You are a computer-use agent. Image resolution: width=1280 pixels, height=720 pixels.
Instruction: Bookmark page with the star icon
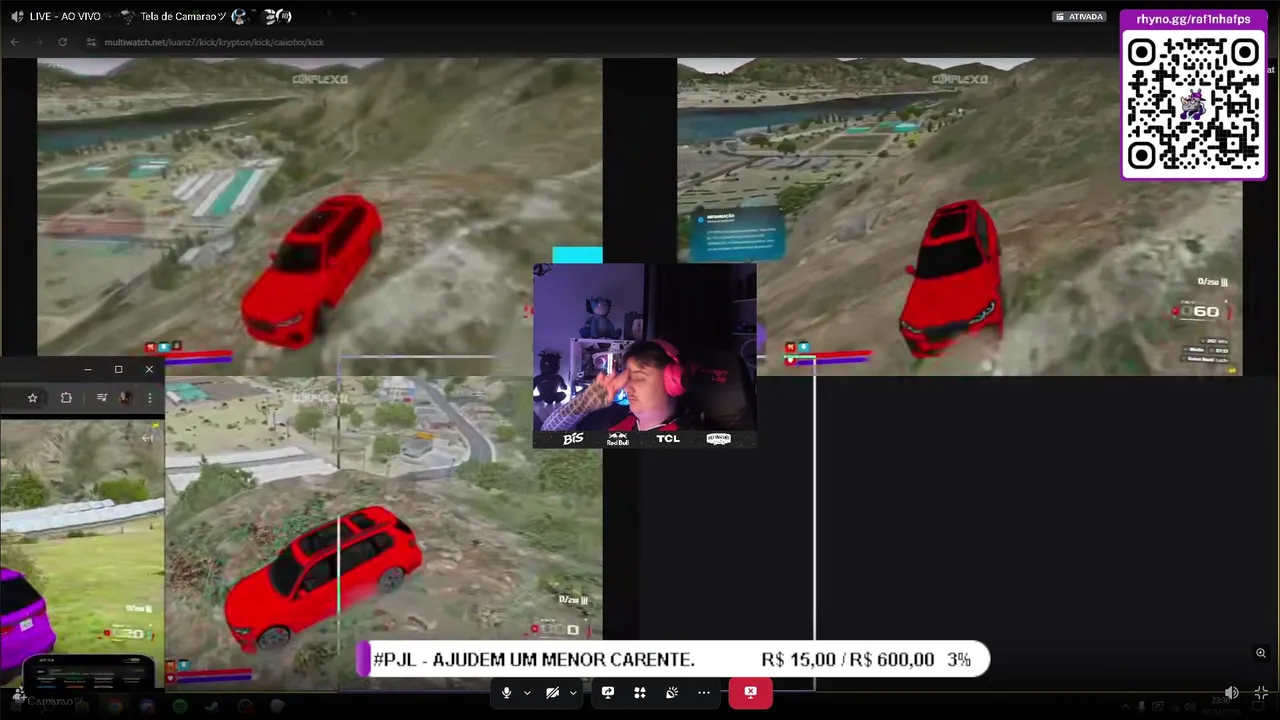32,398
